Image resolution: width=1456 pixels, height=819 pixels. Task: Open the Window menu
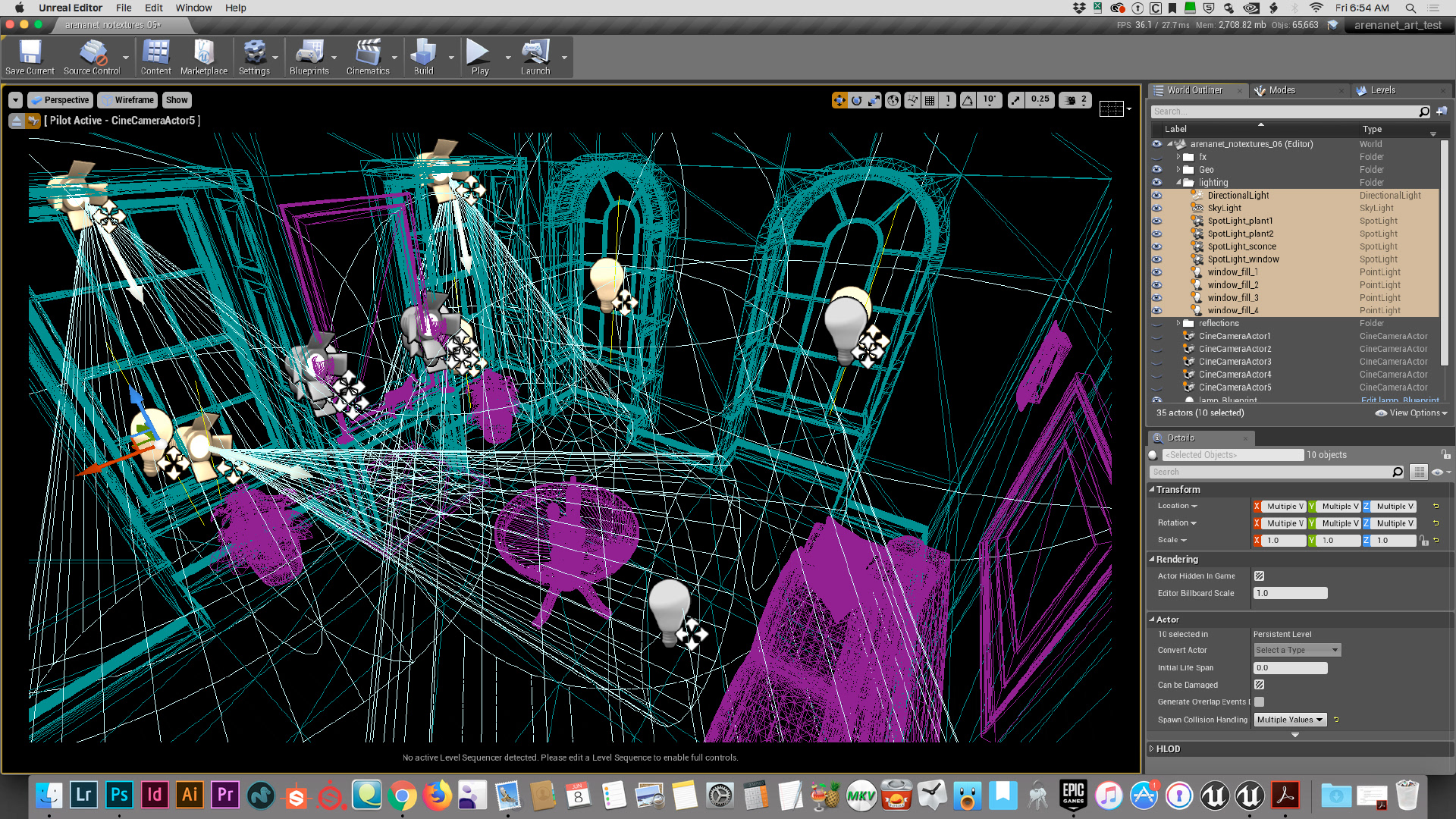click(193, 8)
